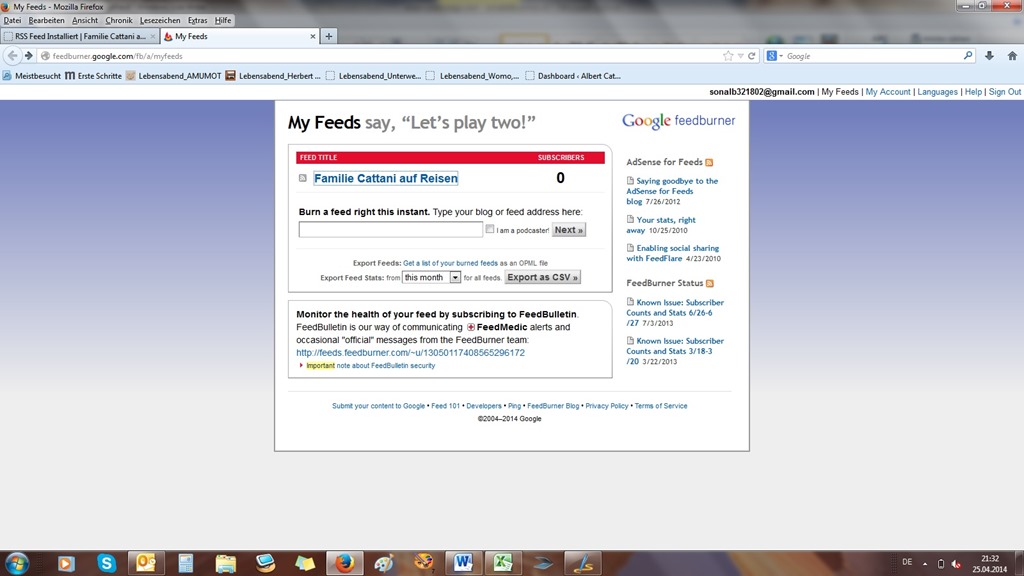This screenshot has height=576, width=1024.
Task: Click the blog or feed address field
Action: click(x=390, y=230)
